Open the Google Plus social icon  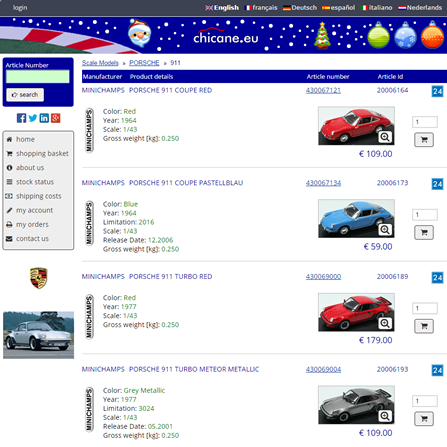pyautogui.click(x=55, y=118)
